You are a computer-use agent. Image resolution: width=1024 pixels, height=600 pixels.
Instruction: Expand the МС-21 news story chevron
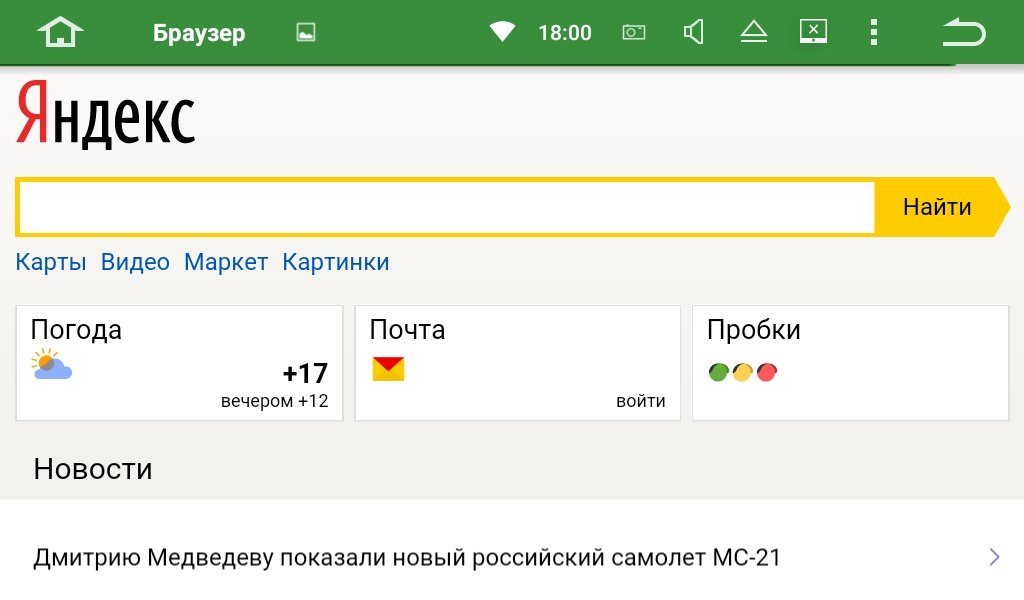pyautogui.click(x=993, y=556)
